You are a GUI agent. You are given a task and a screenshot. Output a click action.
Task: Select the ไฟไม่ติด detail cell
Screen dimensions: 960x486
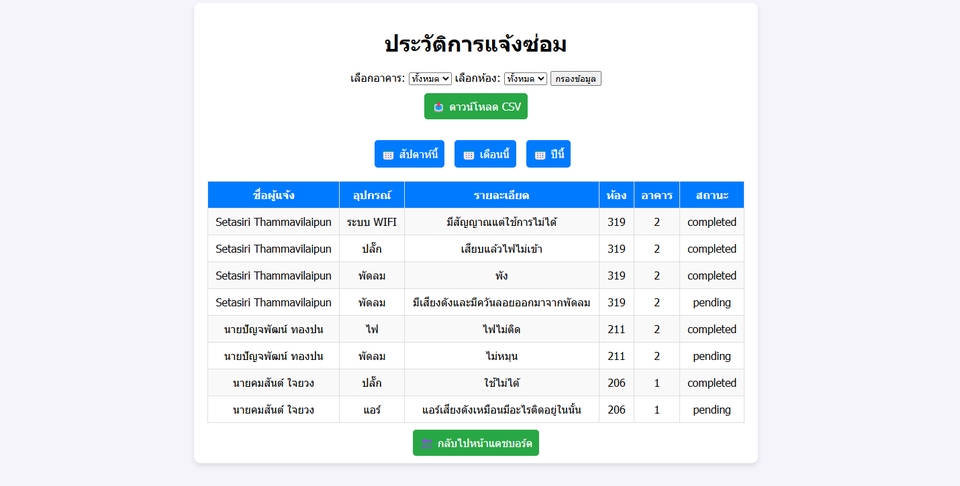pos(501,329)
